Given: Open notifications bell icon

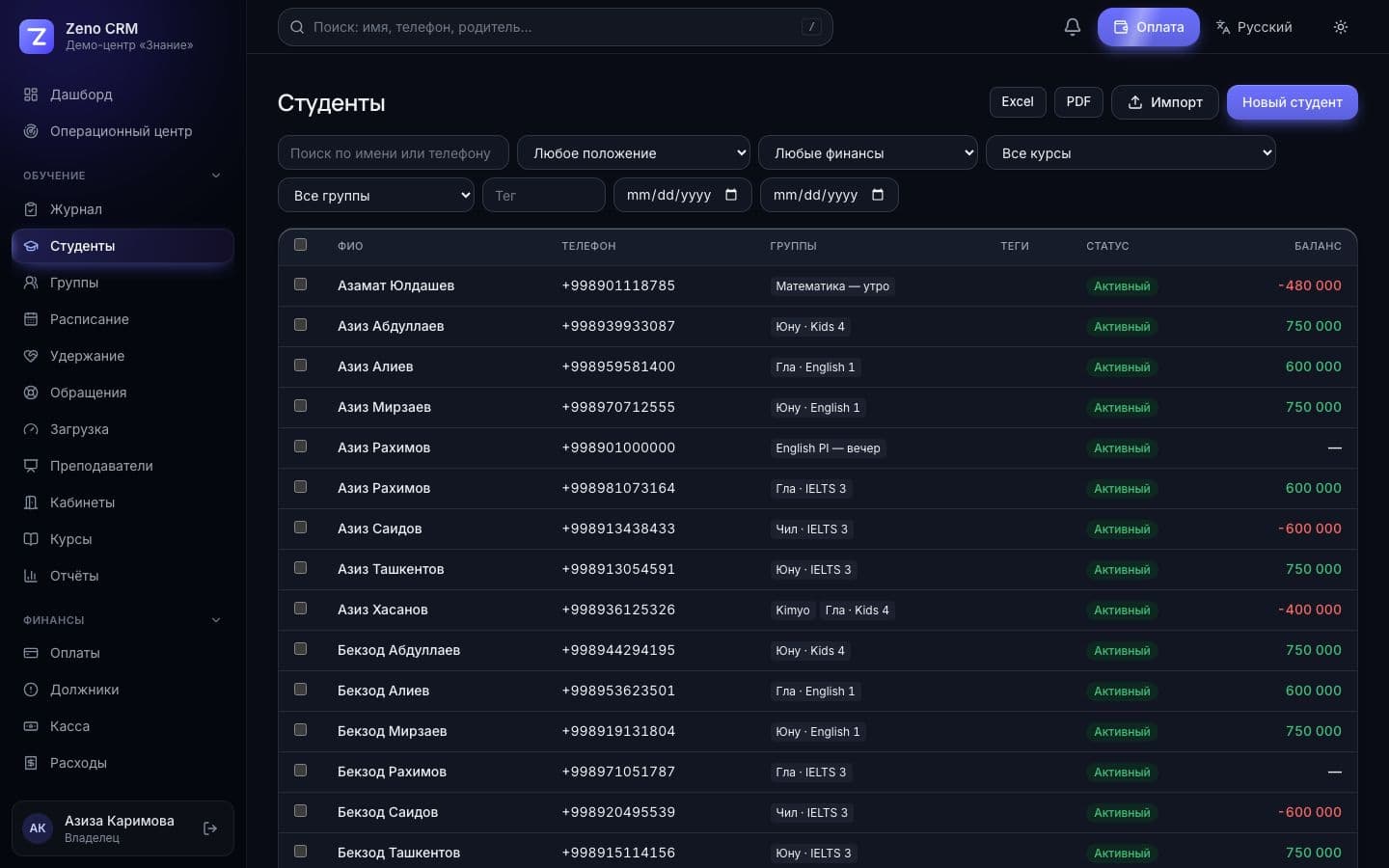Looking at the screenshot, I should coord(1073,27).
